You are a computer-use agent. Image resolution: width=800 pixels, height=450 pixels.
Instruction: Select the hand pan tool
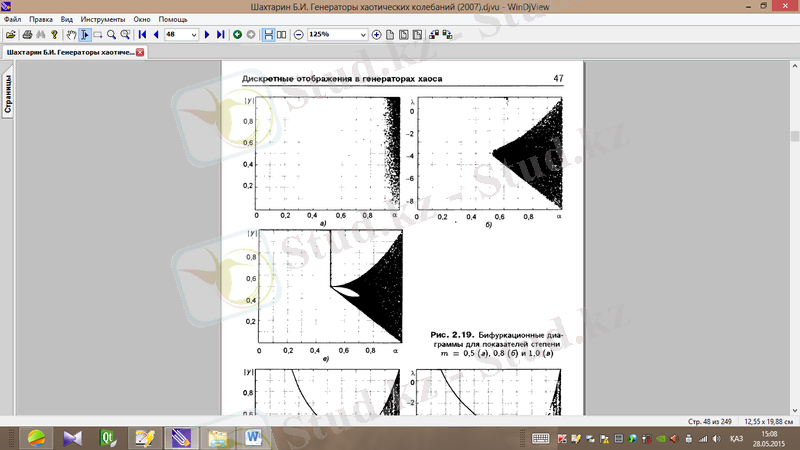(70, 35)
